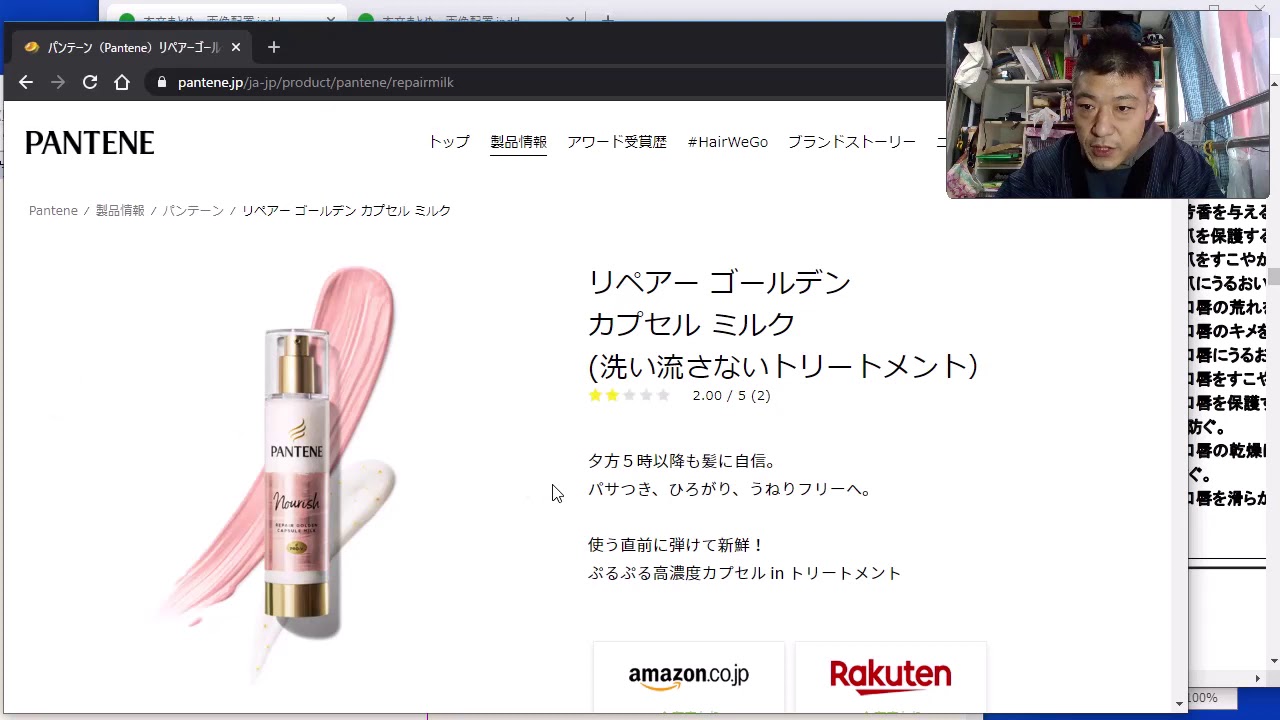The height and width of the screenshot is (720, 1280).
Task: Open the 製品情報 menu item
Action: click(518, 142)
